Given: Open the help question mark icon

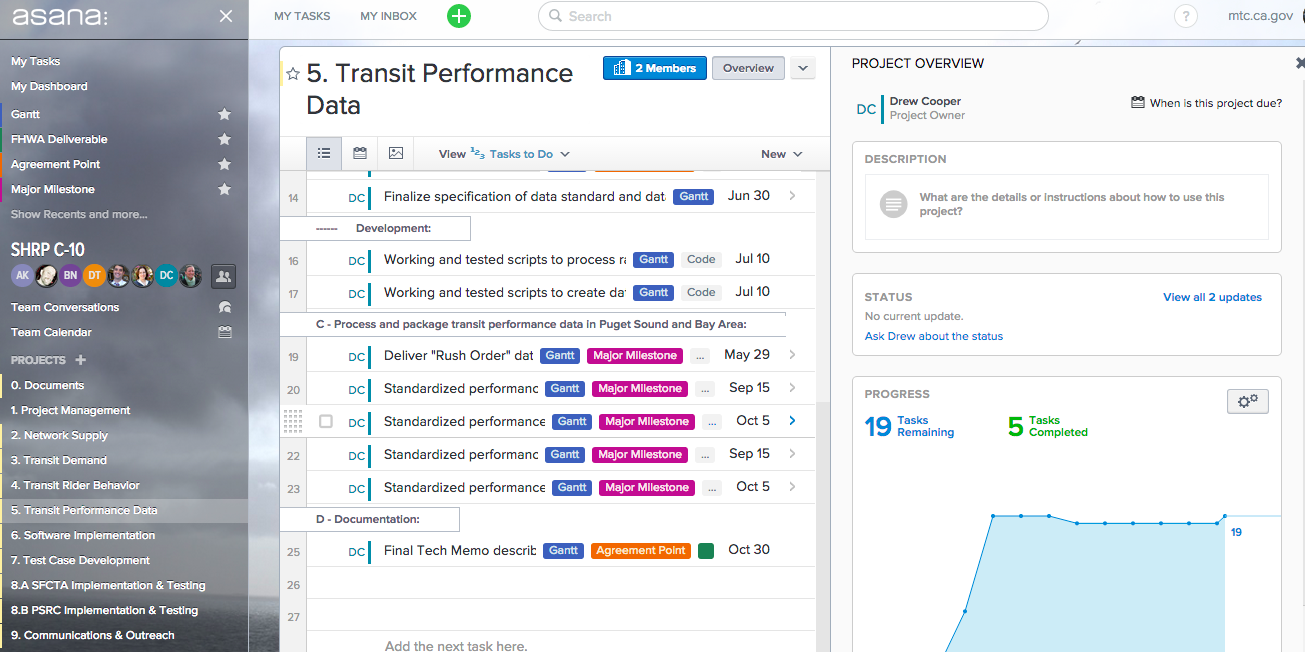Looking at the screenshot, I should [x=1185, y=16].
